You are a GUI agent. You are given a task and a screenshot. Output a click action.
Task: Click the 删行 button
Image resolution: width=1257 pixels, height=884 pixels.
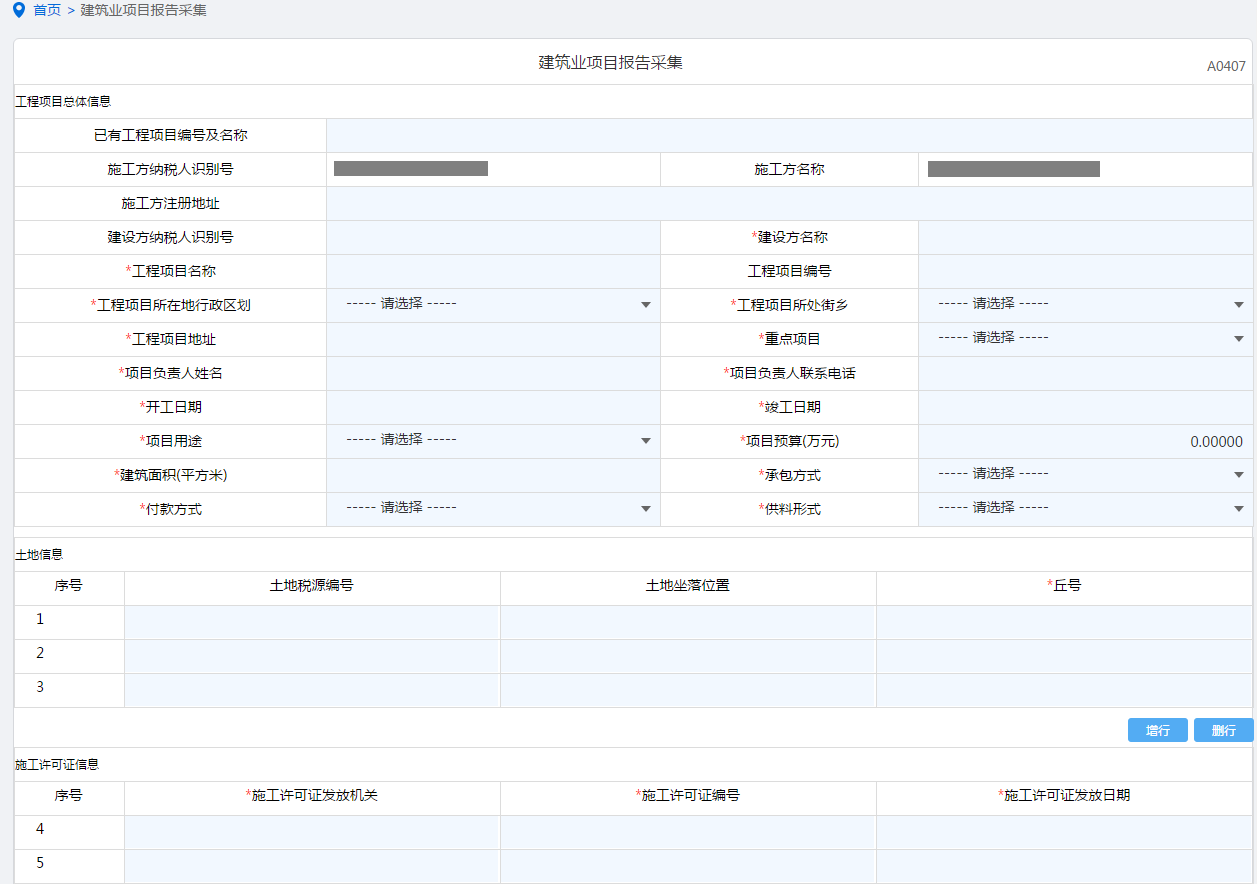tap(1224, 730)
